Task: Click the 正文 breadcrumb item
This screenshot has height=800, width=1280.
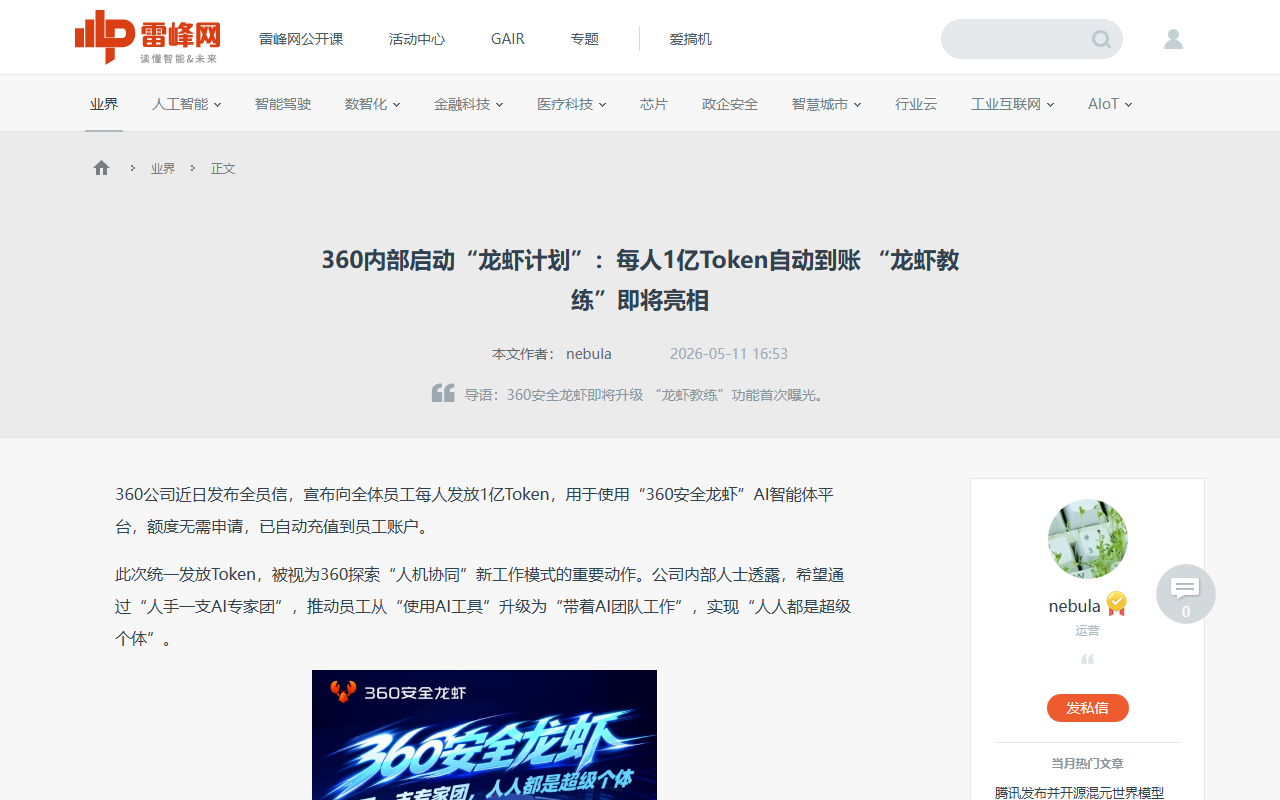Action: tap(223, 168)
